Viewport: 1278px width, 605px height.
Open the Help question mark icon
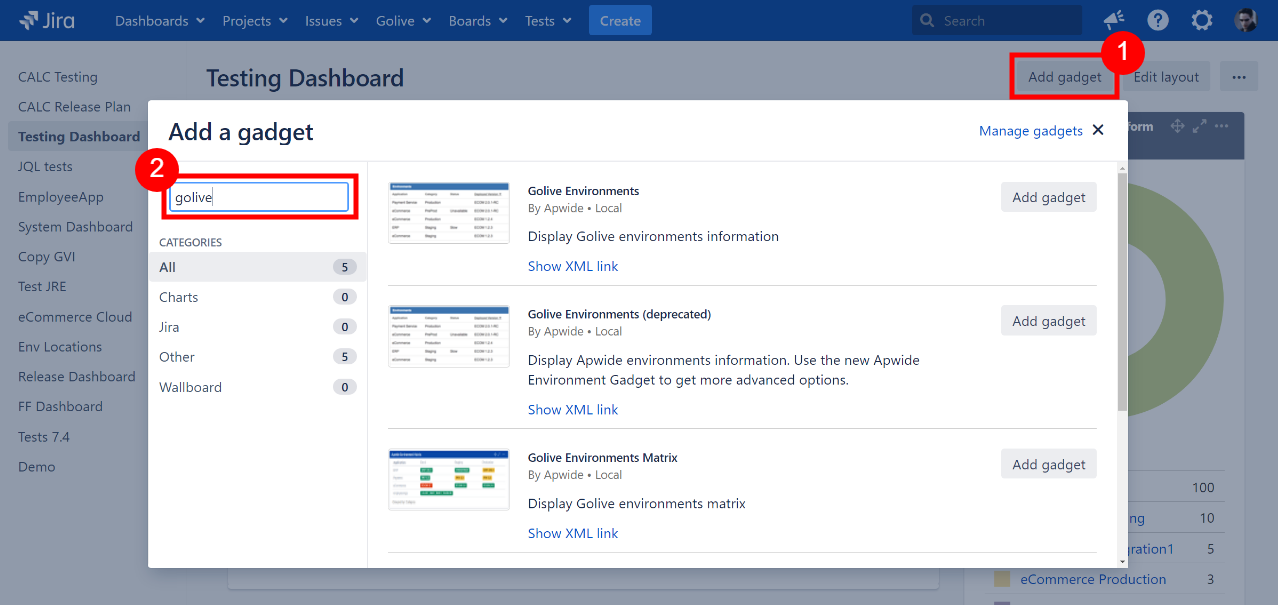point(1158,20)
